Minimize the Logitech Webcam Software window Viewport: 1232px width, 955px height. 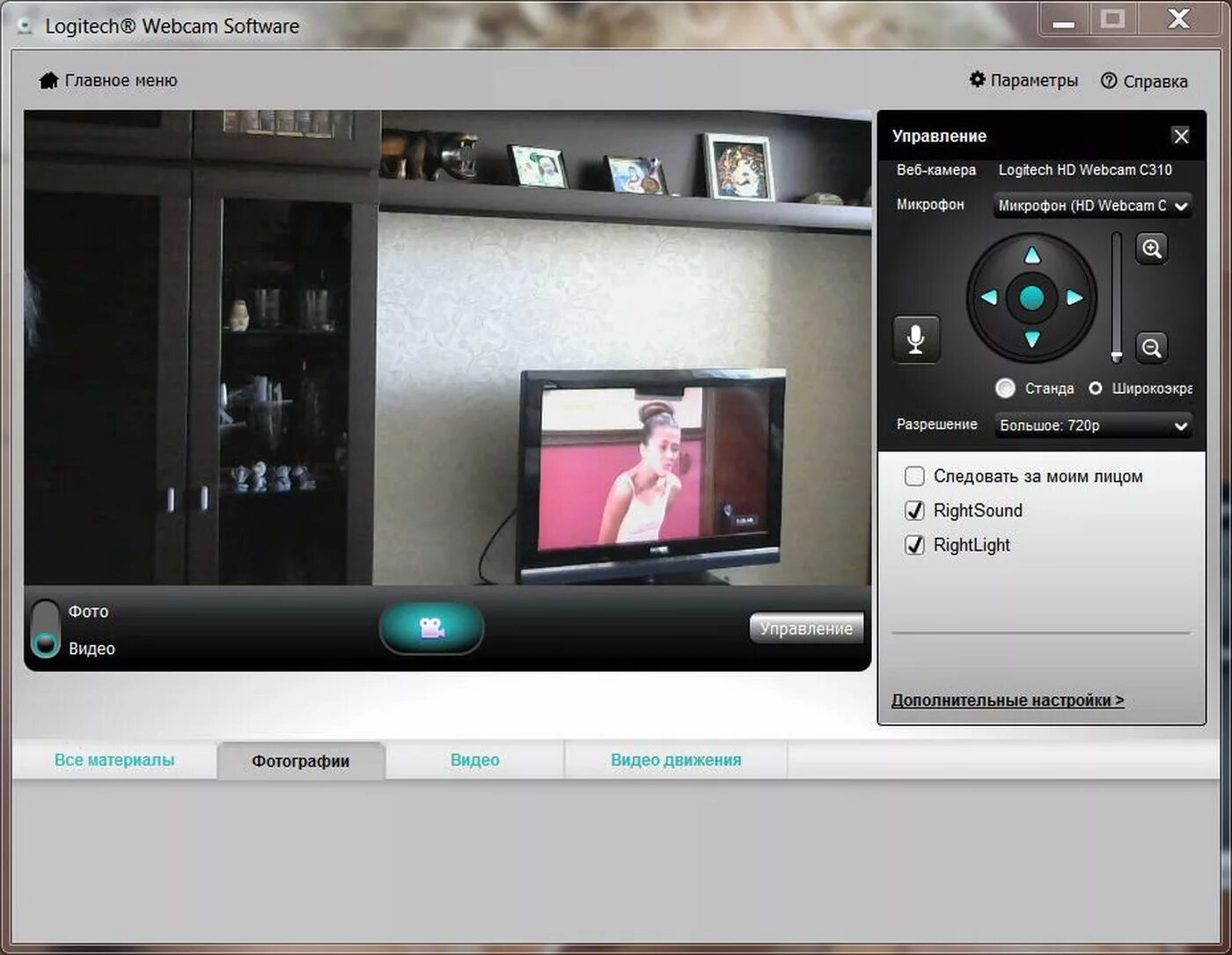(x=1064, y=19)
